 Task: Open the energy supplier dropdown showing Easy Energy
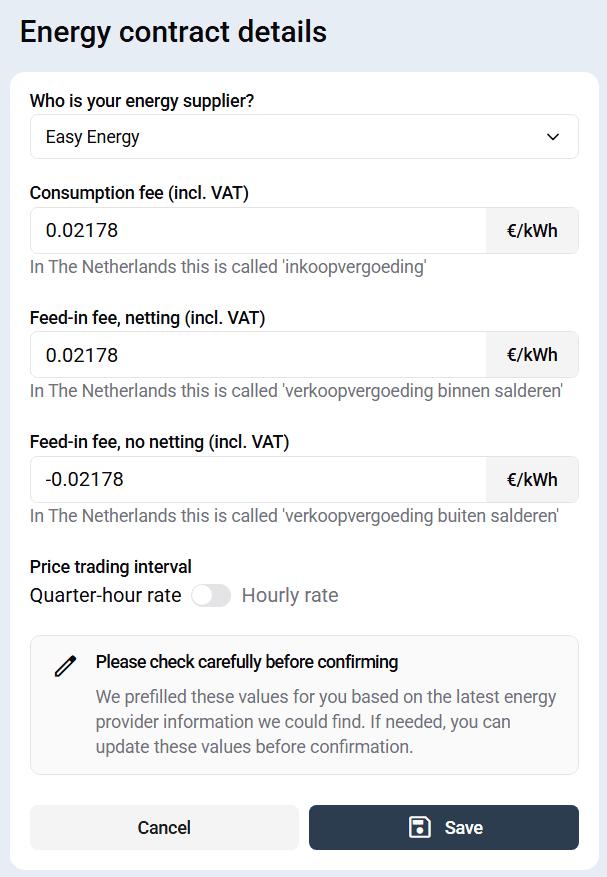[303, 136]
